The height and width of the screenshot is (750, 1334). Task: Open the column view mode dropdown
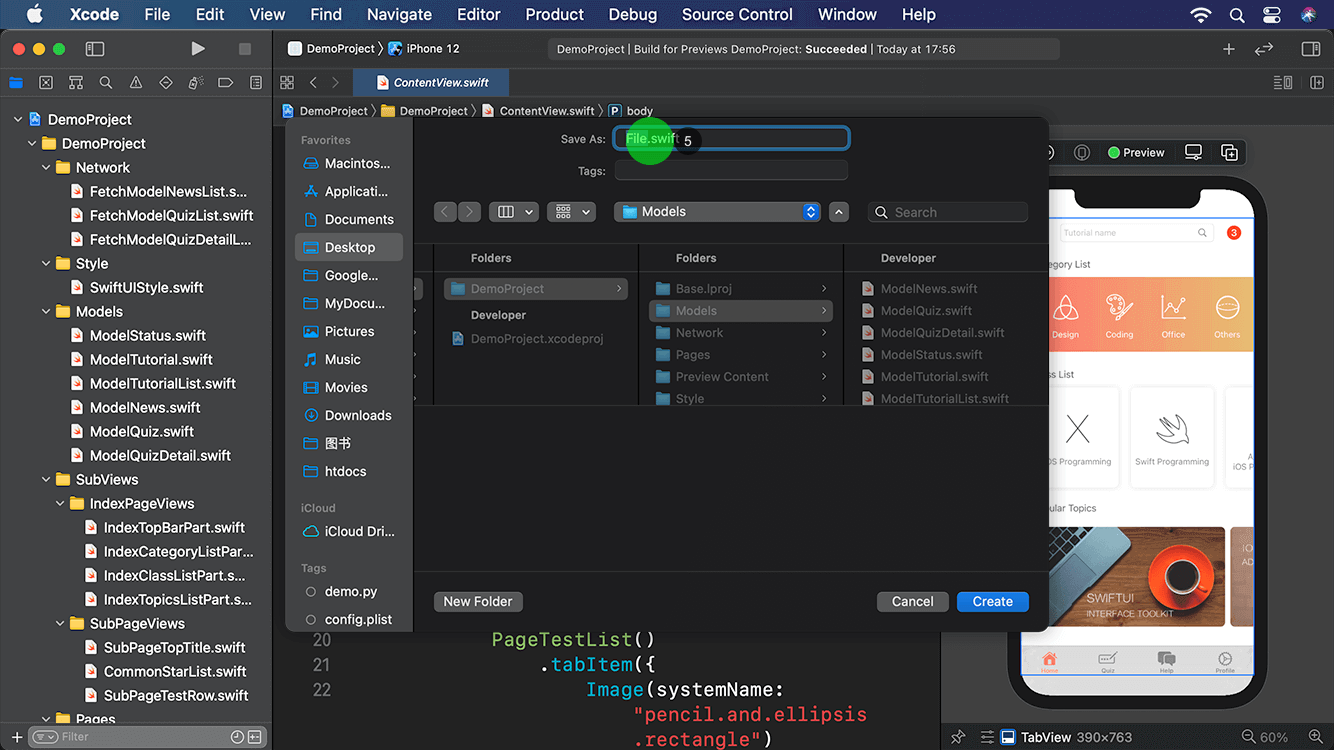click(x=514, y=212)
